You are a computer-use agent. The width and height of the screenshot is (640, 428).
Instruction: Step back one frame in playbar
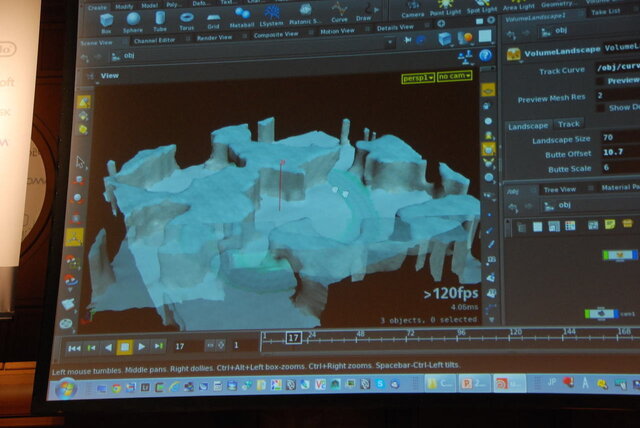(x=92, y=348)
